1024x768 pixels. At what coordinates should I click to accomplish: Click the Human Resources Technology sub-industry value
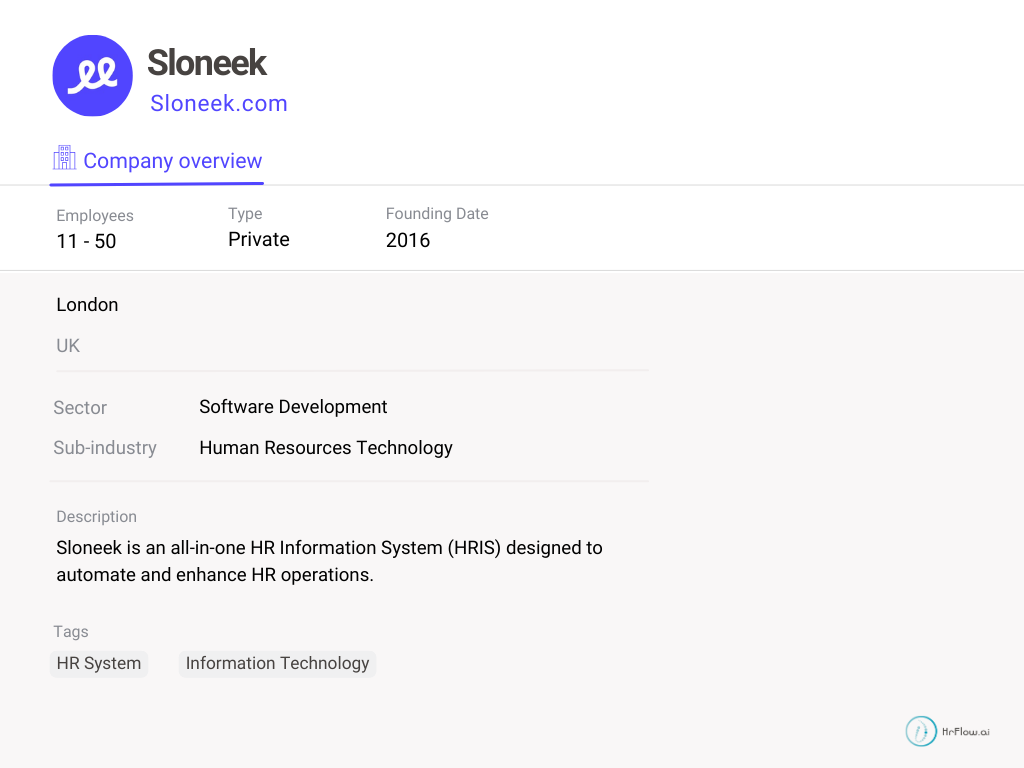pyautogui.click(x=326, y=448)
